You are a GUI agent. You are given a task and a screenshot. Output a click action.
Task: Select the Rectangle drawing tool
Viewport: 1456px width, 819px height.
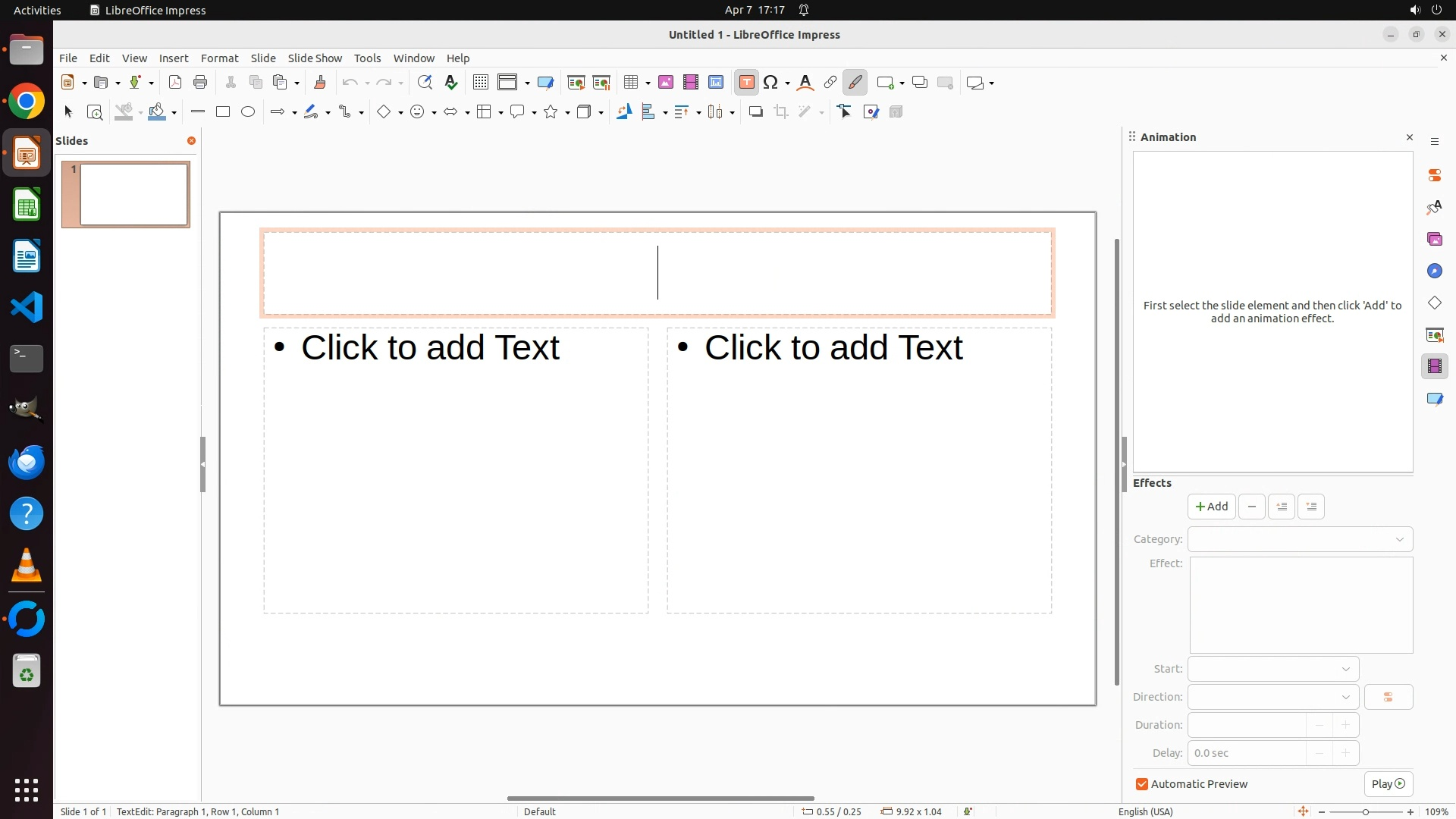click(223, 112)
